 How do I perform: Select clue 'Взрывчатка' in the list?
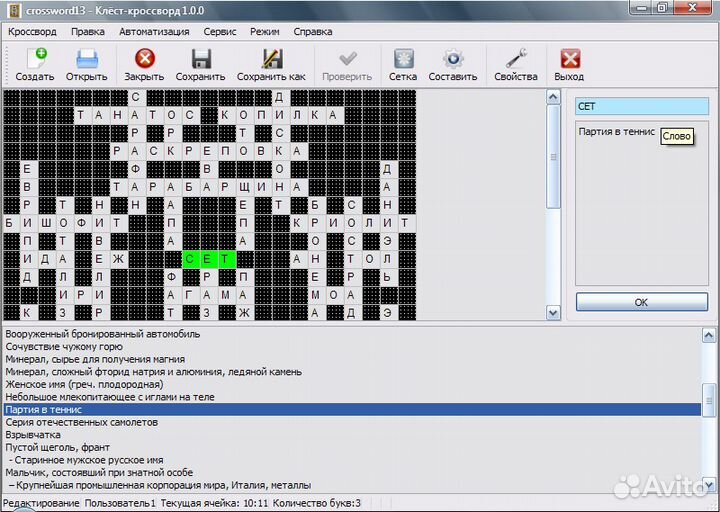pyautogui.click(x=33, y=435)
